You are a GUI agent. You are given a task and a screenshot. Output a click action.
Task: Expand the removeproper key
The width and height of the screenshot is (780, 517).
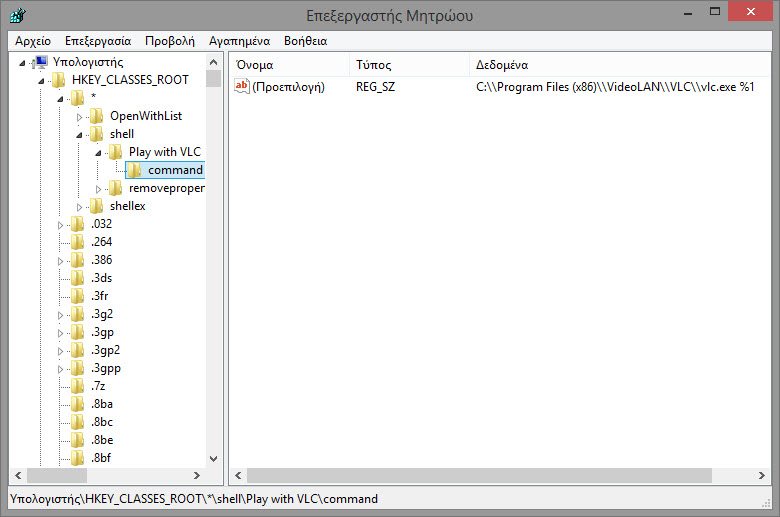98,189
